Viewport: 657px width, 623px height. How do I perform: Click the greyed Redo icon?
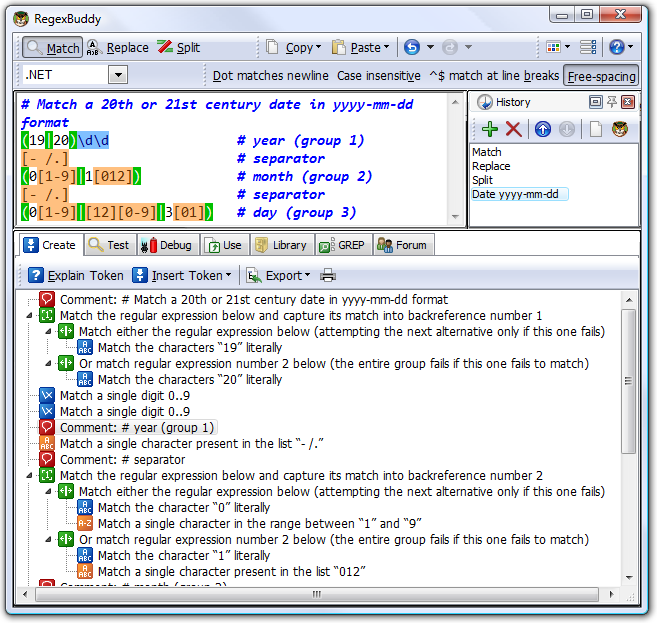pyautogui.click(x=450, y=47)
